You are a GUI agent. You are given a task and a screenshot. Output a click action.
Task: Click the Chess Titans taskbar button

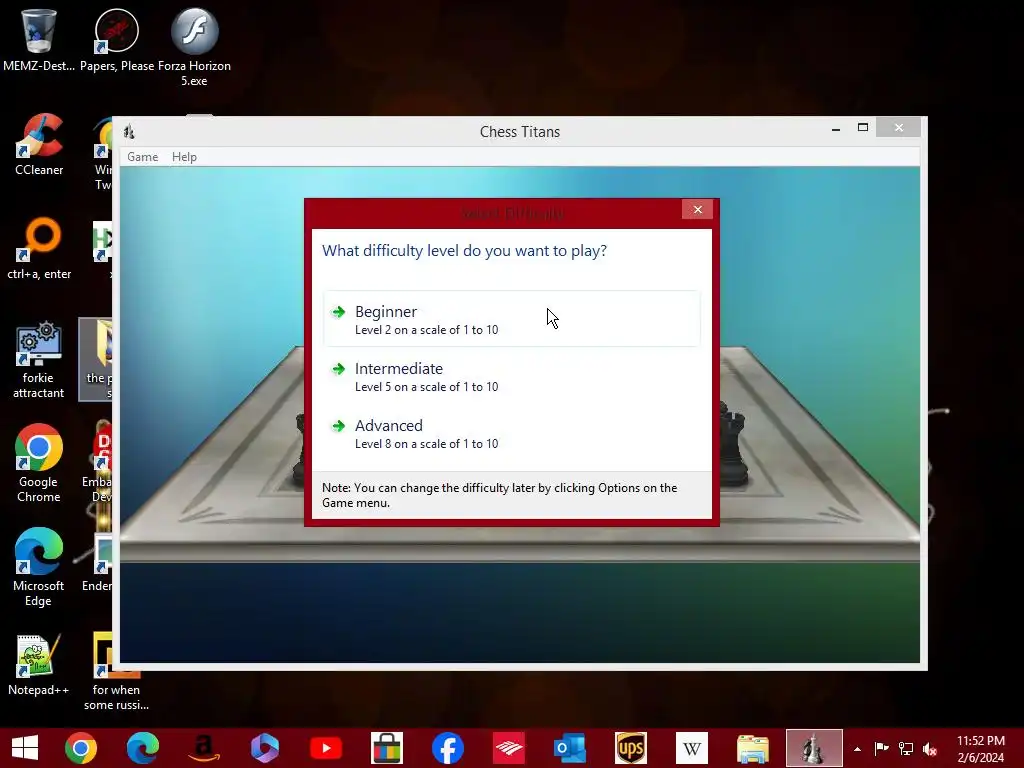pos(814,748)
